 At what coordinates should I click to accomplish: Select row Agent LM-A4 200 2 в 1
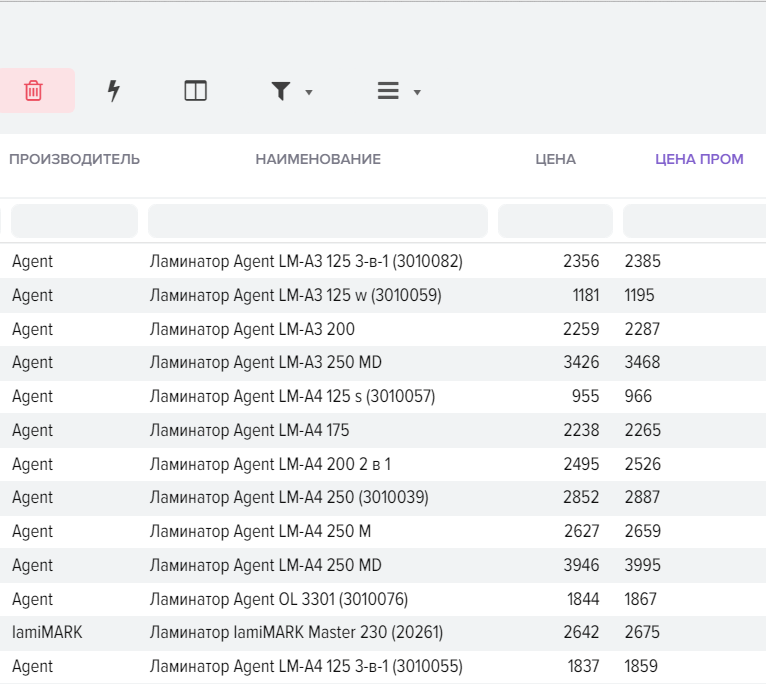point(270,464)
